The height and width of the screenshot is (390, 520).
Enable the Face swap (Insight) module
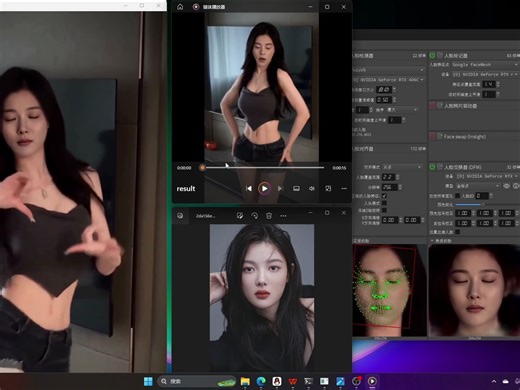(x=432, y=136)
